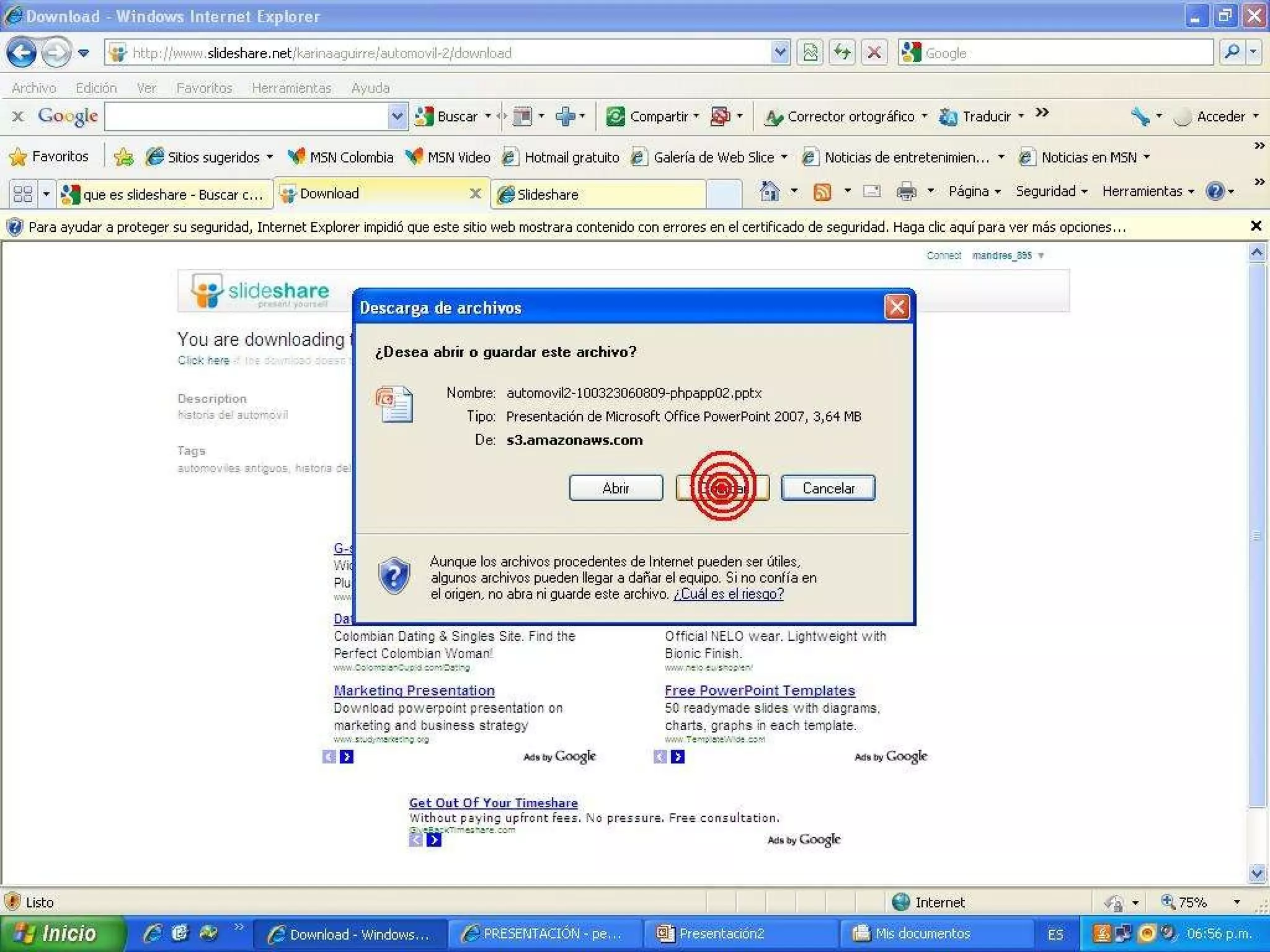The width and height of the screenshot is (1270, 952).
Task: Click the Favoritos star icon
Action: (19, 157)
